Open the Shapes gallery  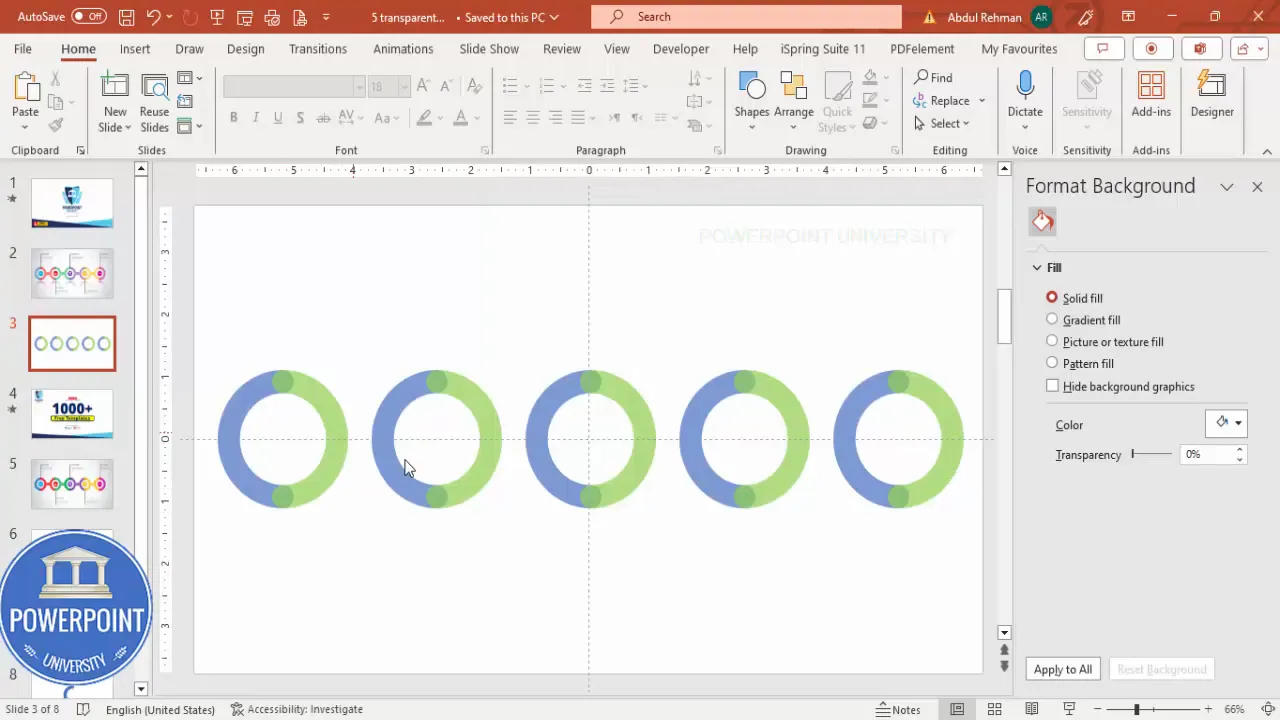coord(752,97)
